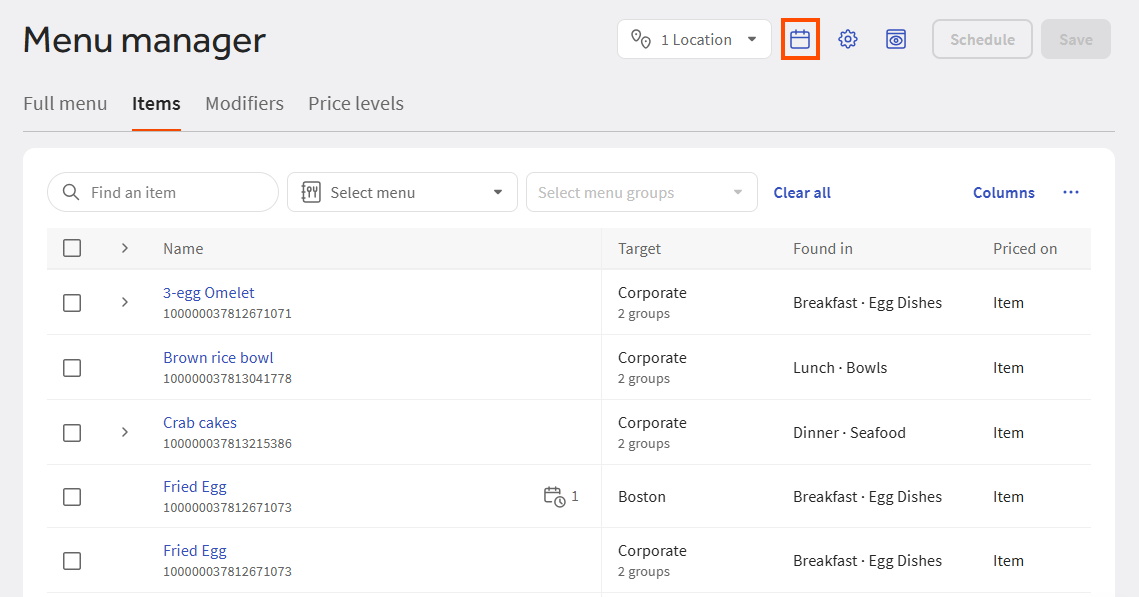Viewport: 1139px width, 597px height.
Task: Open the Columns customization link
Action: 1003,192
